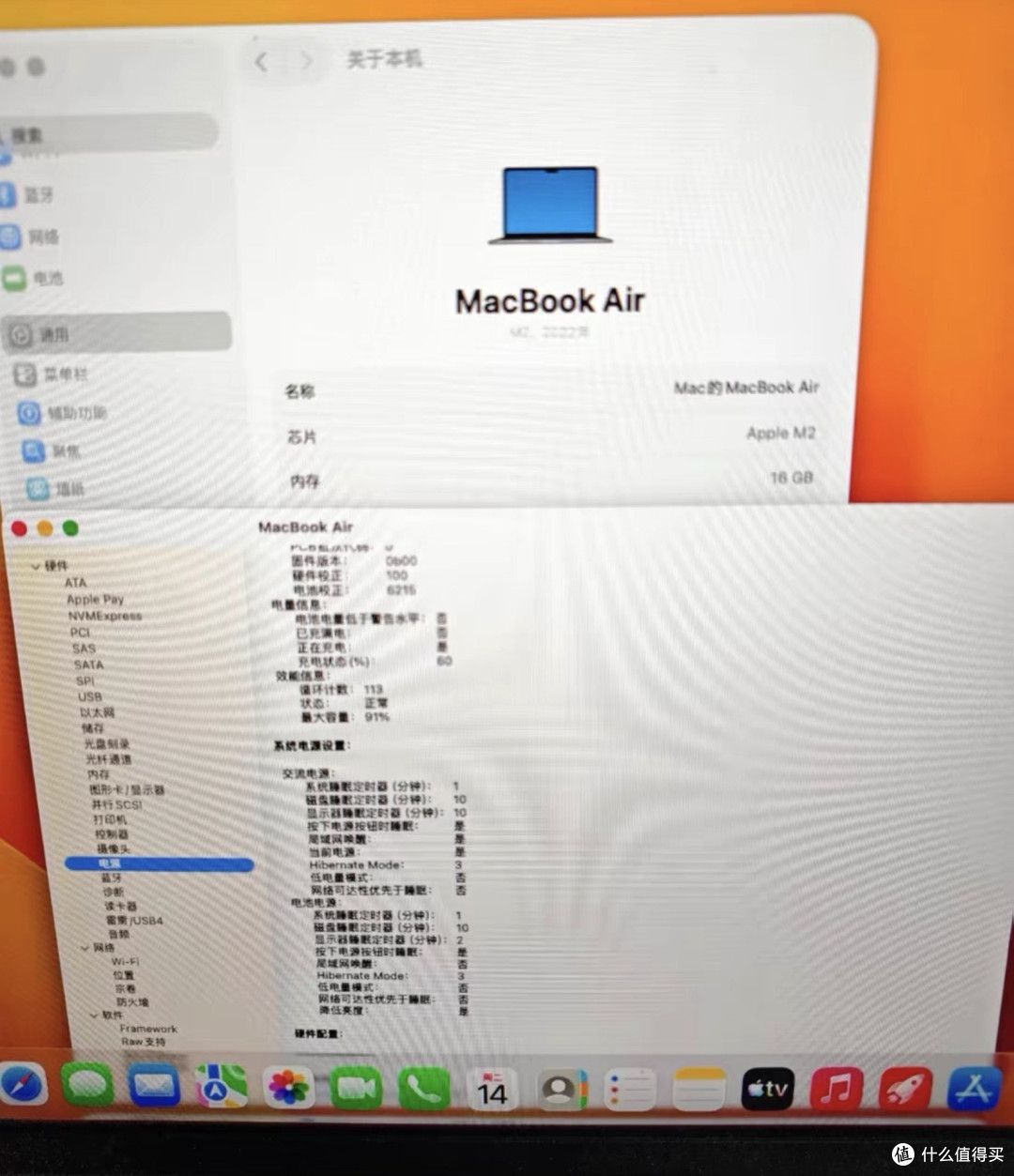Select 雷雳/USB4 in the hardware tree

134,921
